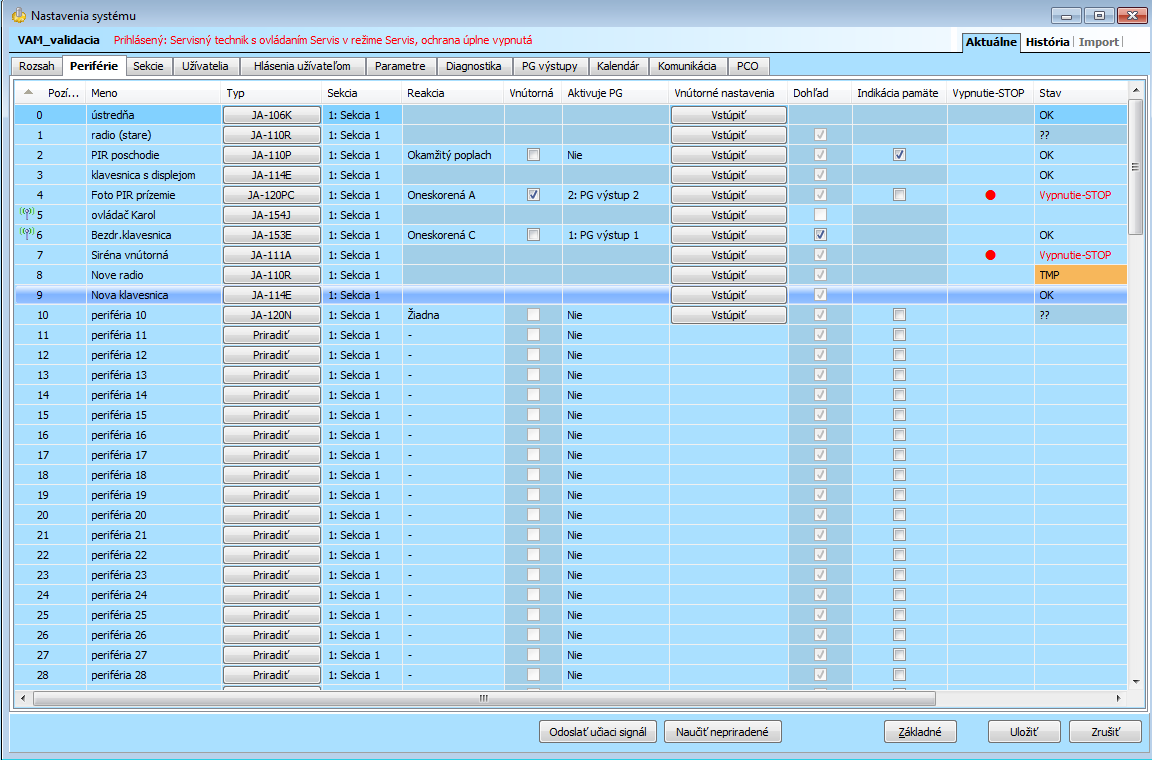Open the Parametre tab
Viewport: 1152px width, 760px height.
click(x=400, y=66)
